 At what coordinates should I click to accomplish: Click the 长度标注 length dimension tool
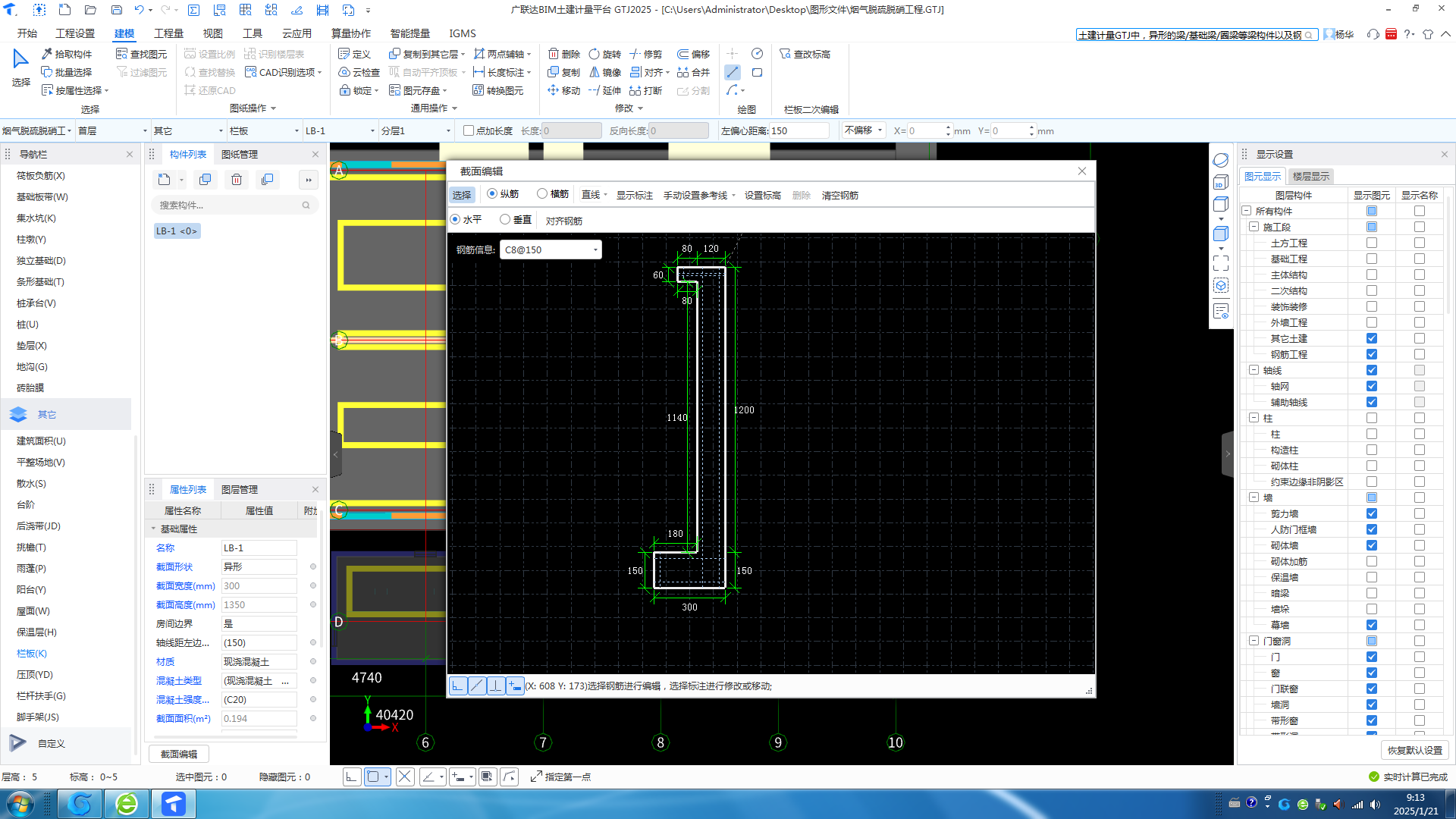click(501, 72)
